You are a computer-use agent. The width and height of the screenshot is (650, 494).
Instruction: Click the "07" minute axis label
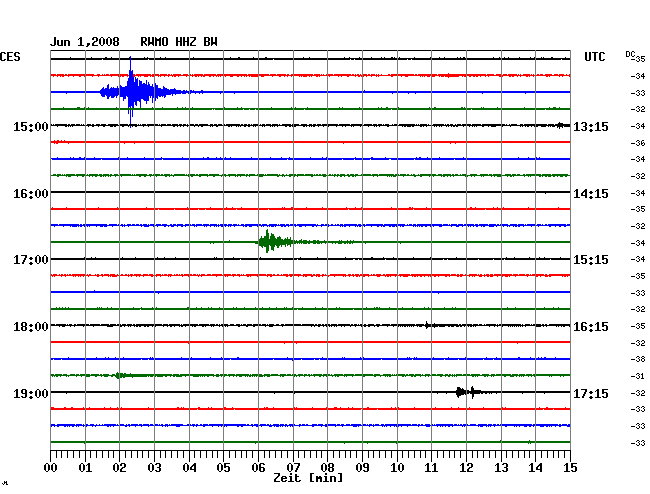(x=293, y=468)
